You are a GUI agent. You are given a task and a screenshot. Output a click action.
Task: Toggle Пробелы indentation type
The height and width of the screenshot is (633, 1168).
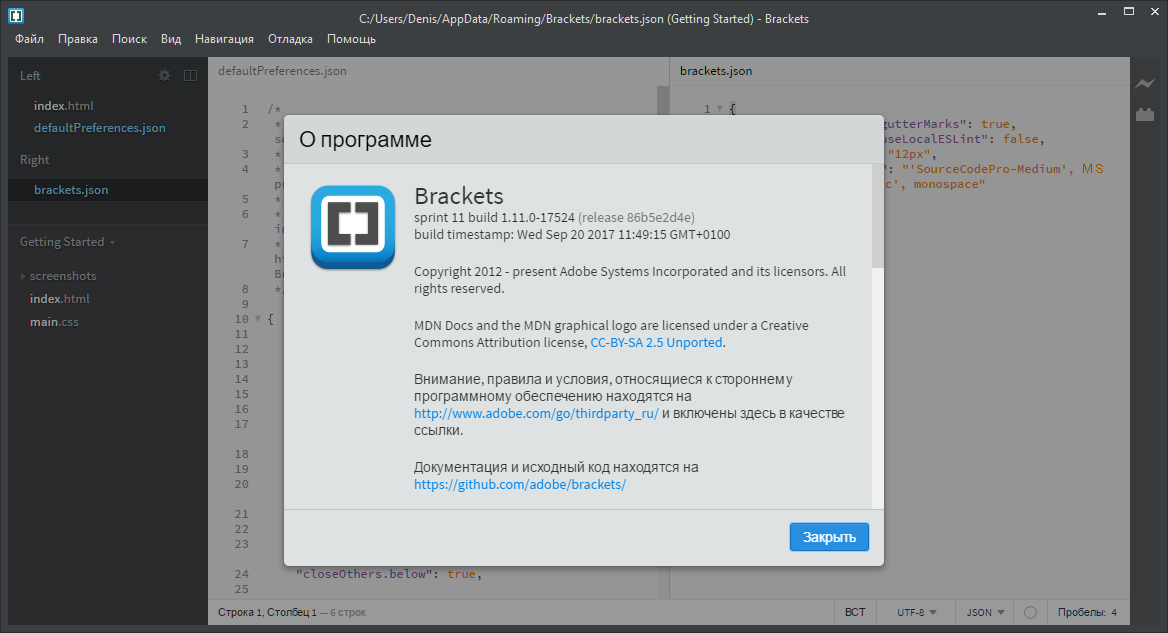coord(1082,612)
